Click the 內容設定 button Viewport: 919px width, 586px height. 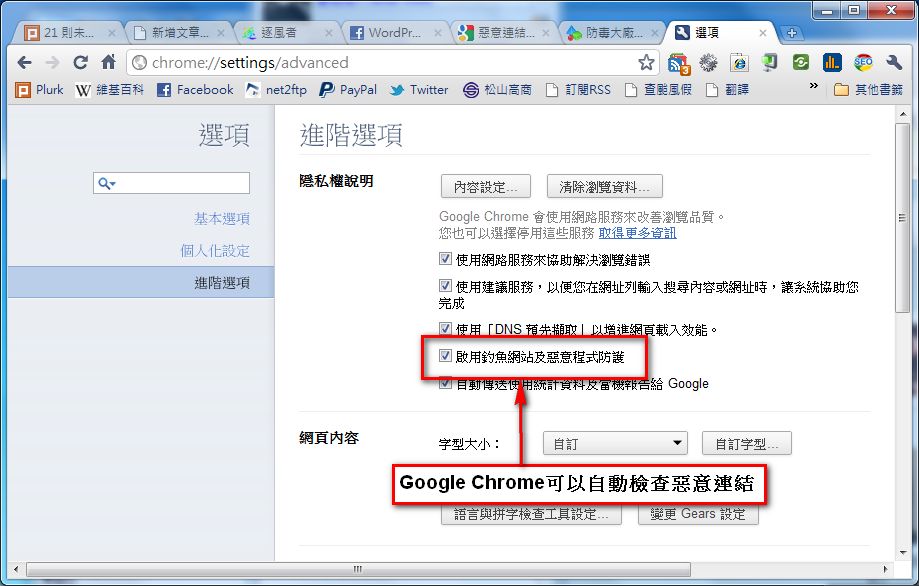(x=486, y=186)
